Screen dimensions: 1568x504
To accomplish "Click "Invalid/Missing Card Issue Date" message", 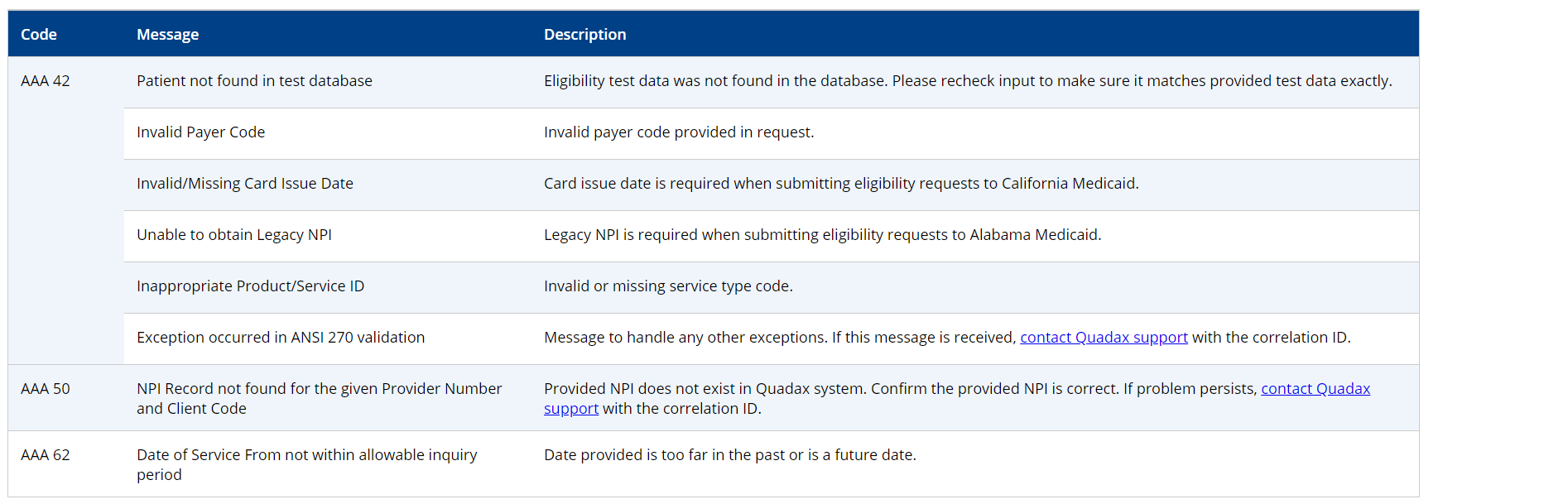I will 244,184.
